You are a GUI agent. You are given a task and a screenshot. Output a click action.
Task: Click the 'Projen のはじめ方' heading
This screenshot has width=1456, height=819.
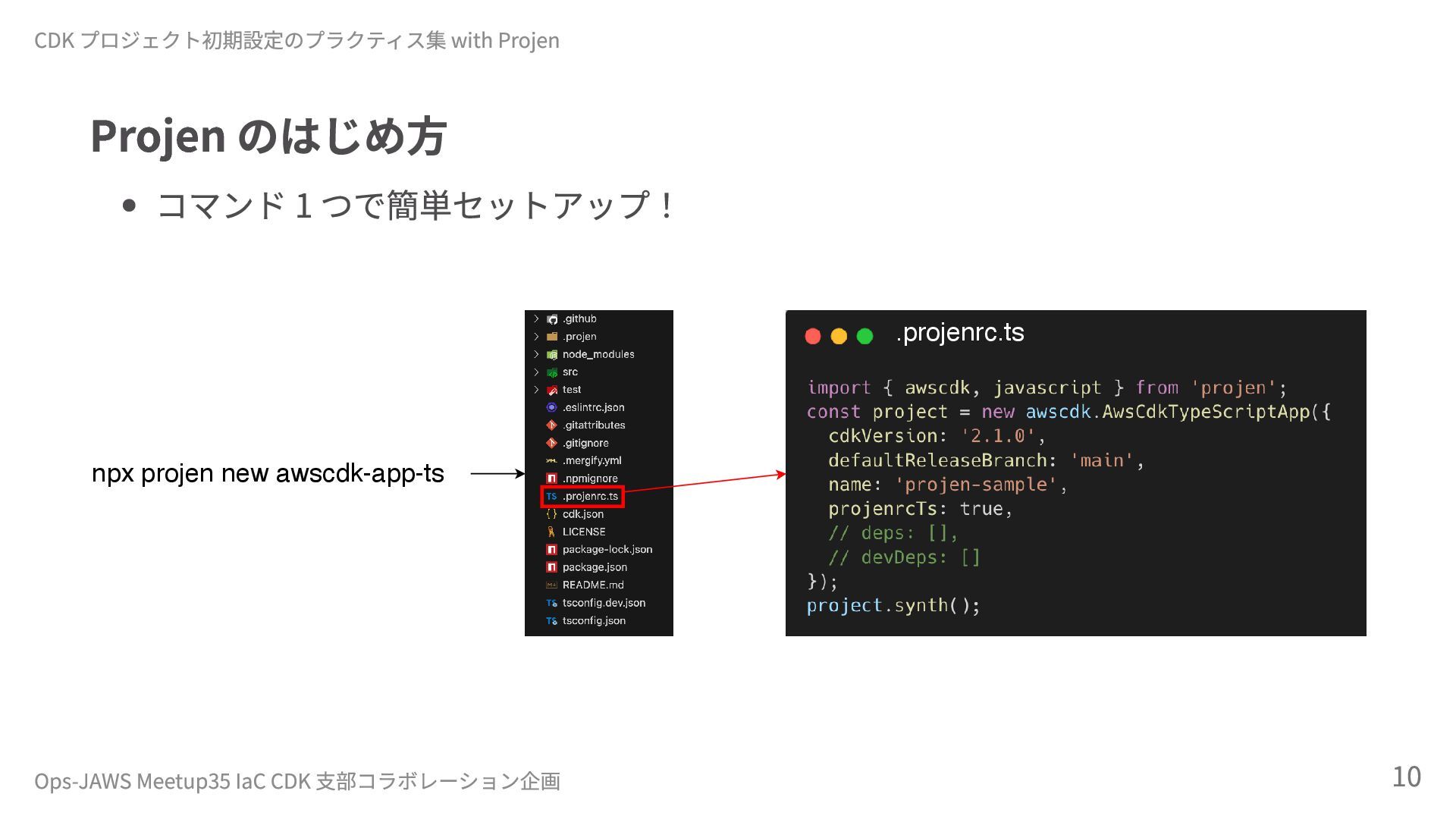tap(268, 136)
